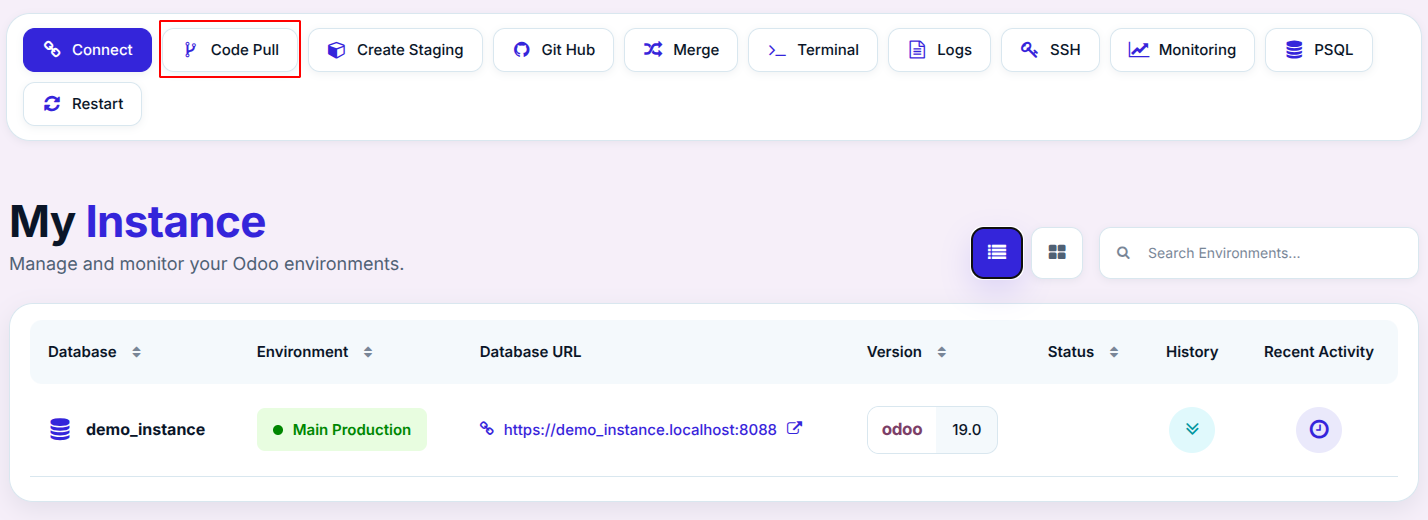Click the Database URL column header

[530, 352]
